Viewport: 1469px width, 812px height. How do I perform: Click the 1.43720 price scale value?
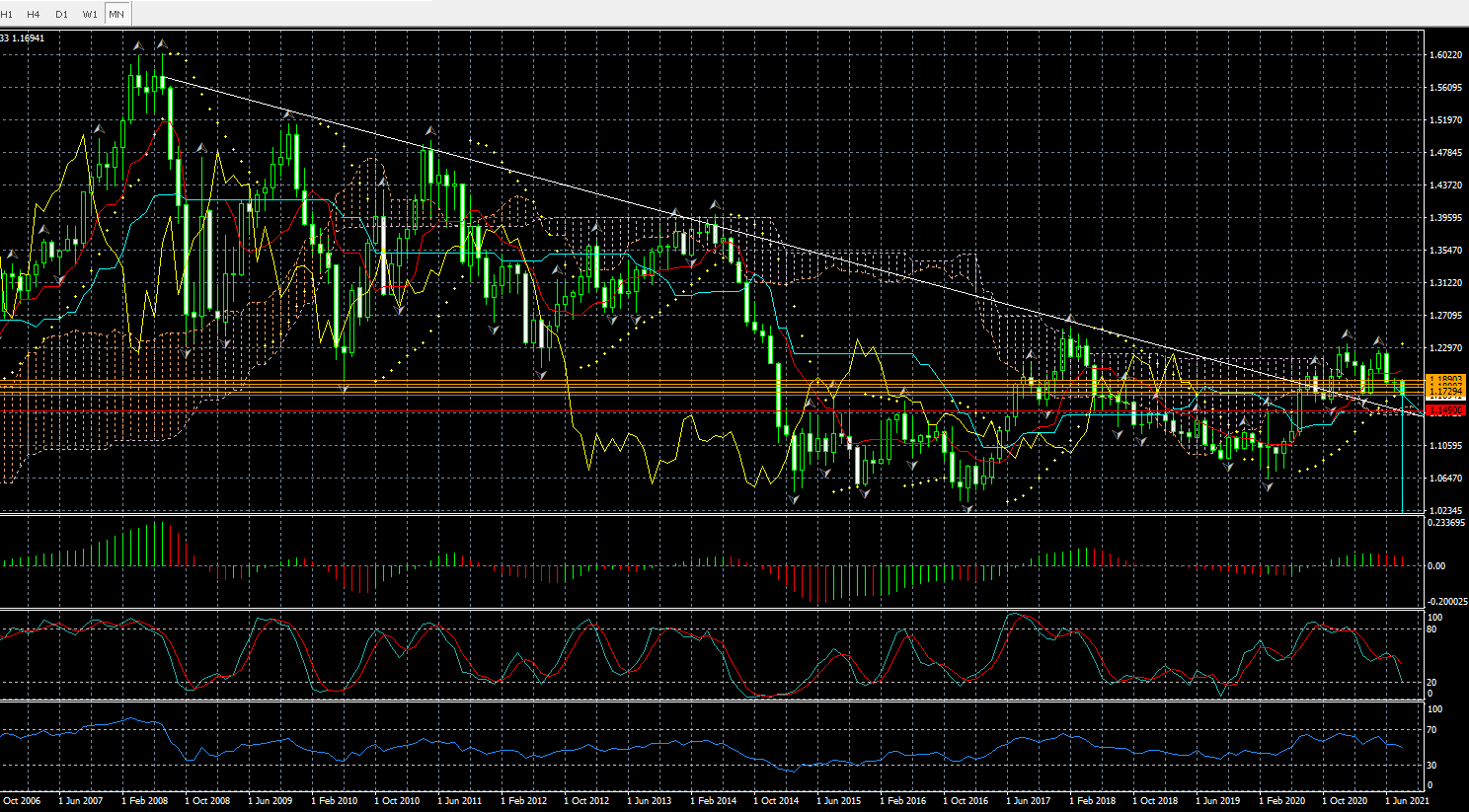click(1445, 185)
